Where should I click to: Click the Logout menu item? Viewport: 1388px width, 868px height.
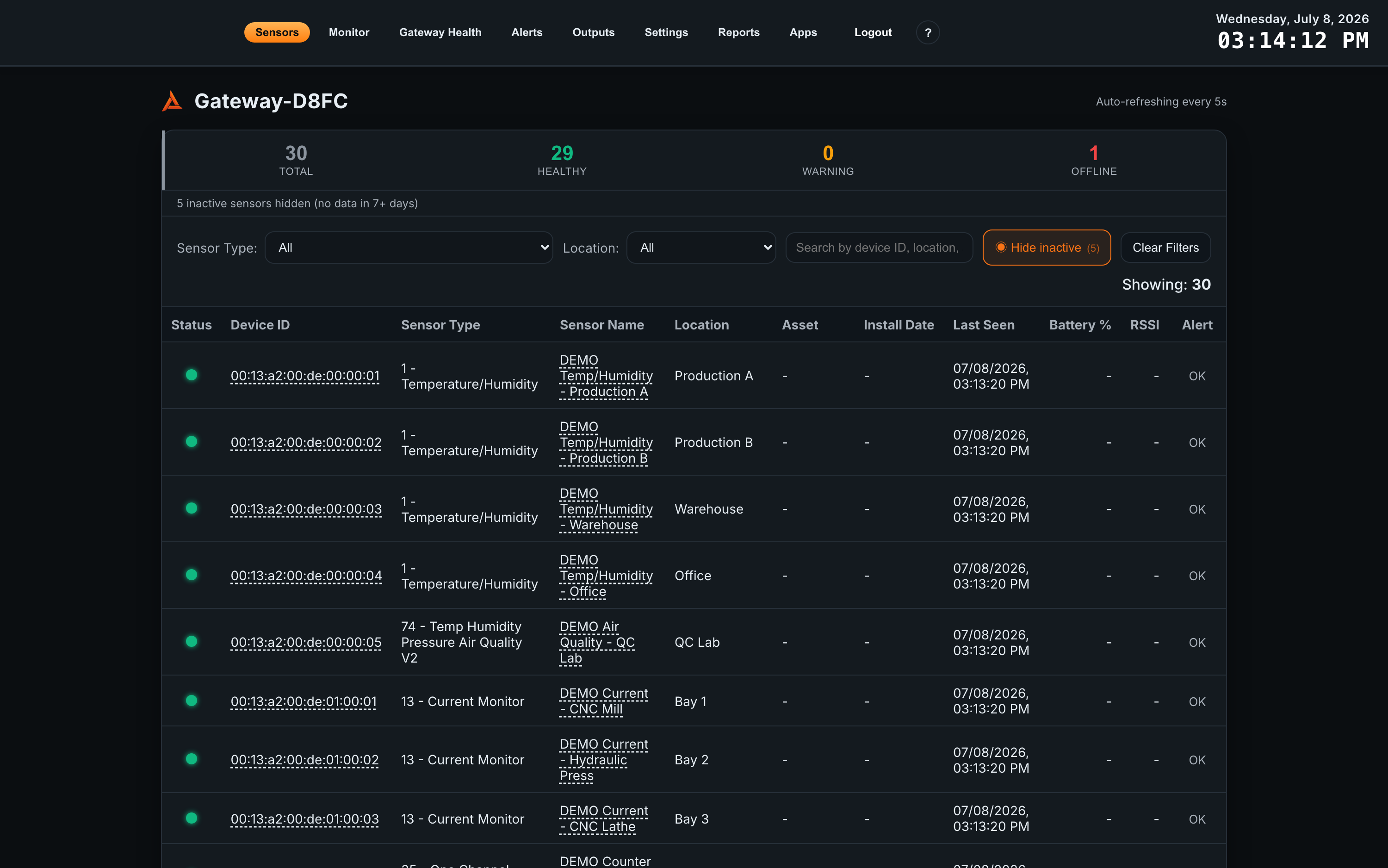(873, 33)
